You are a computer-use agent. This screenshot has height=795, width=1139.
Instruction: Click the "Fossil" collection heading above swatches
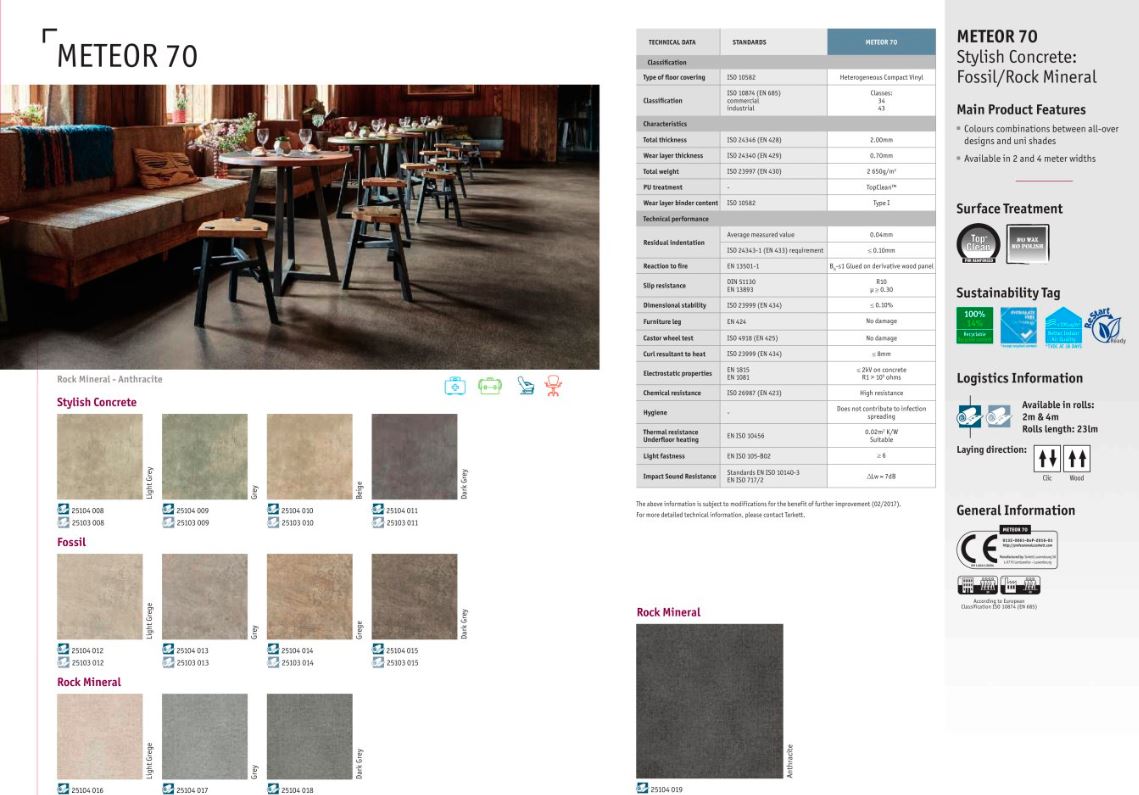[x=71, y=542]
